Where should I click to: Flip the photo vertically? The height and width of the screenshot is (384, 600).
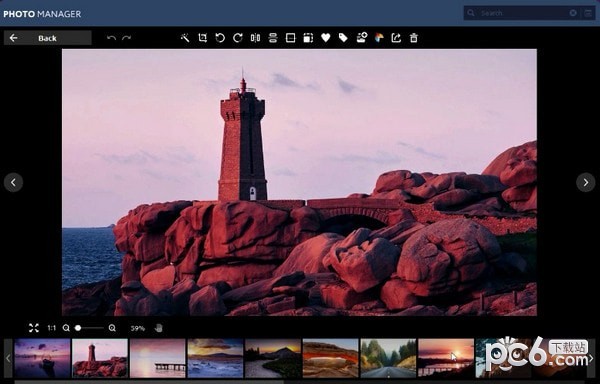[273, 37]
